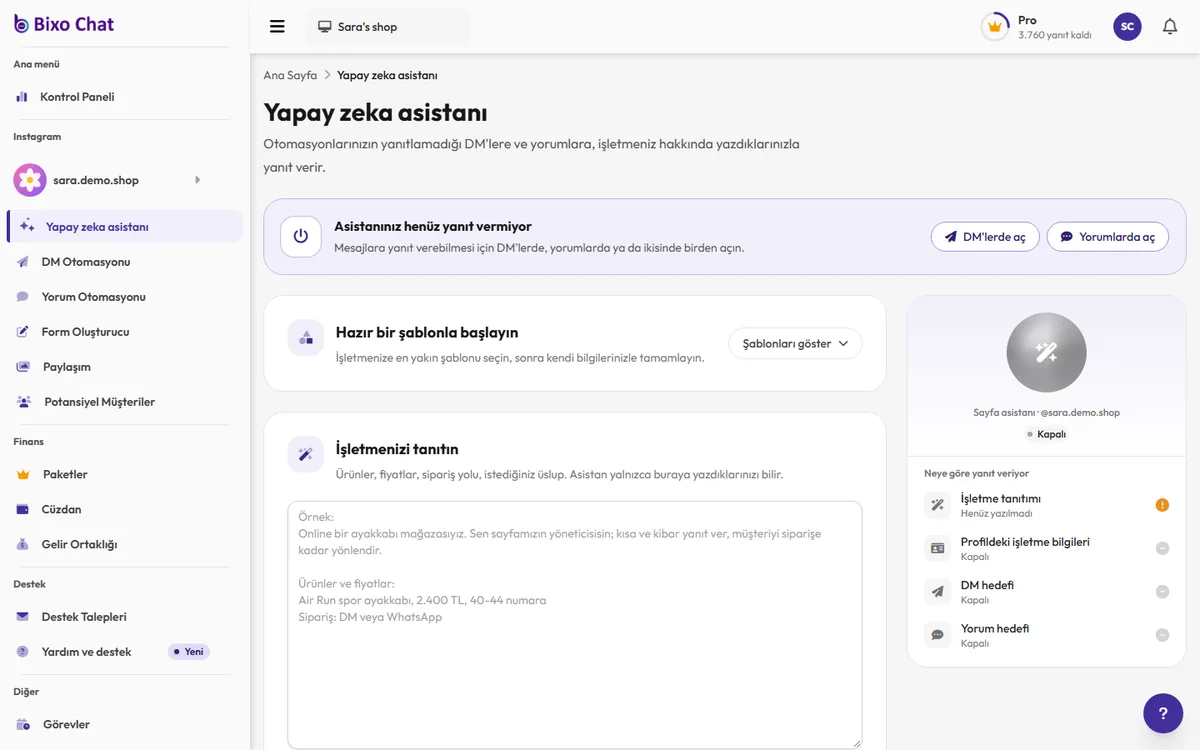Select Yapay zeka asistanı menu item
The width and height of the screenshot is (1200, 750).
125,227
